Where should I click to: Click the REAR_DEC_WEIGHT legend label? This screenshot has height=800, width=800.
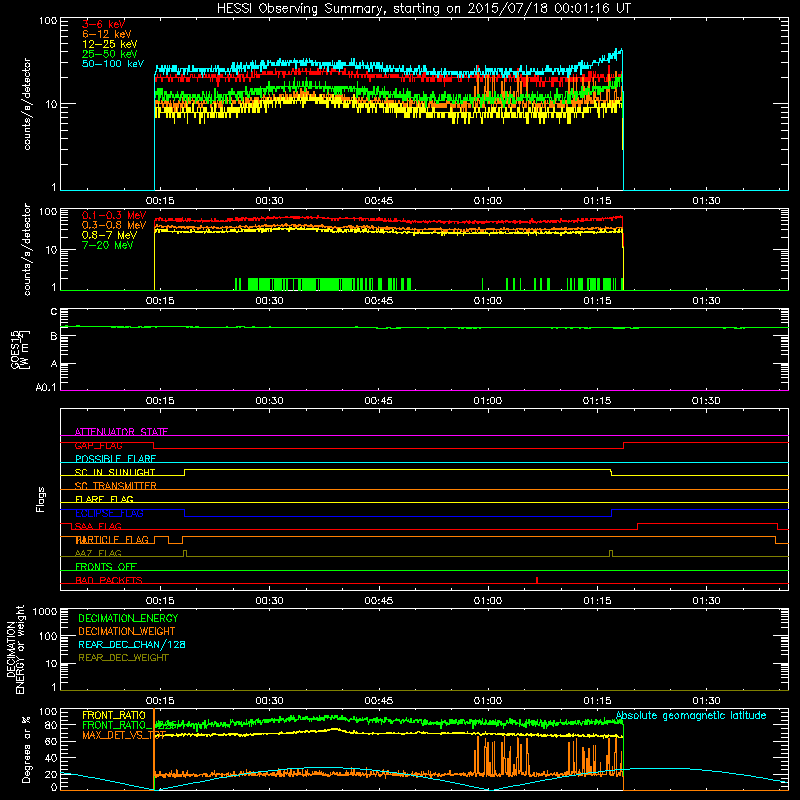click(x=123, y=658)
